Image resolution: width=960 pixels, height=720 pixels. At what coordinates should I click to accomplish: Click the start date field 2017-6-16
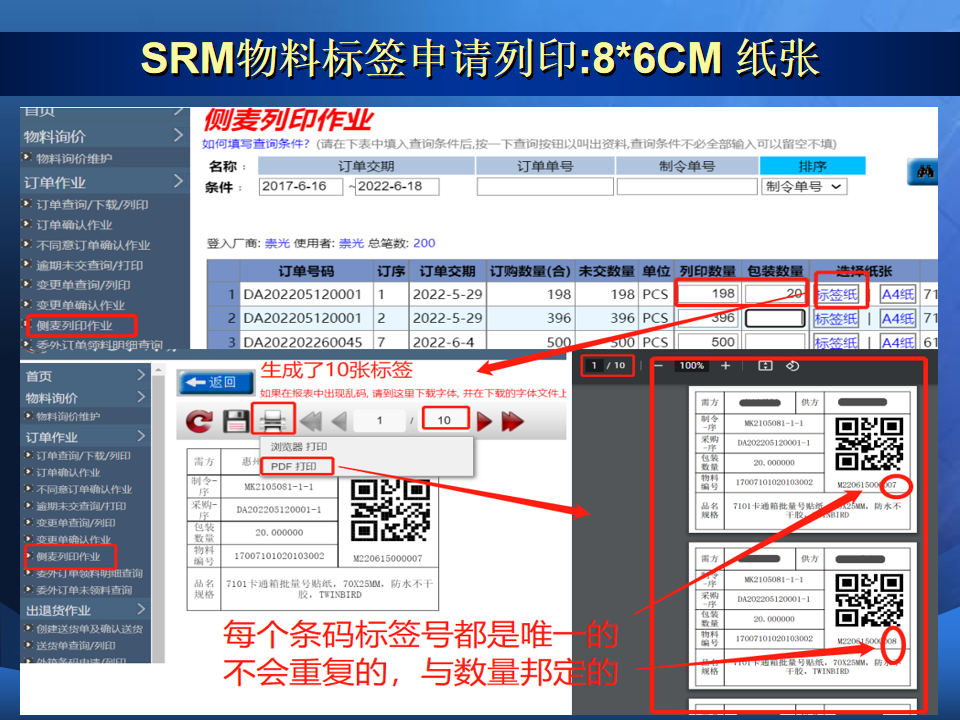click(x=301, y=187)
